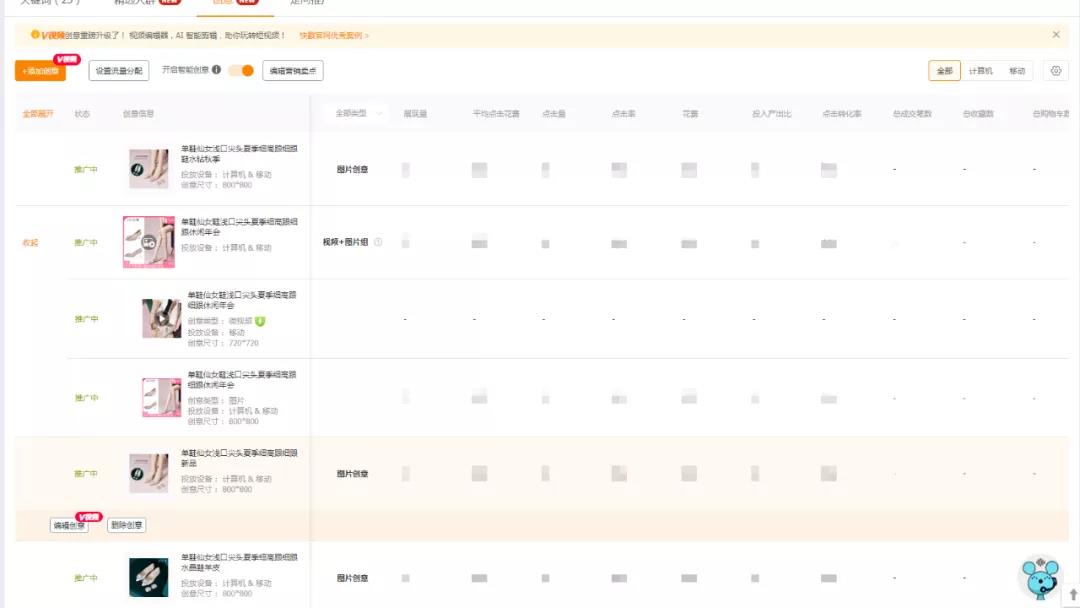This screenshot has height=608, width=1080.
Task: Click the info icon beside 开启智能创意
Action: [216, 70]
